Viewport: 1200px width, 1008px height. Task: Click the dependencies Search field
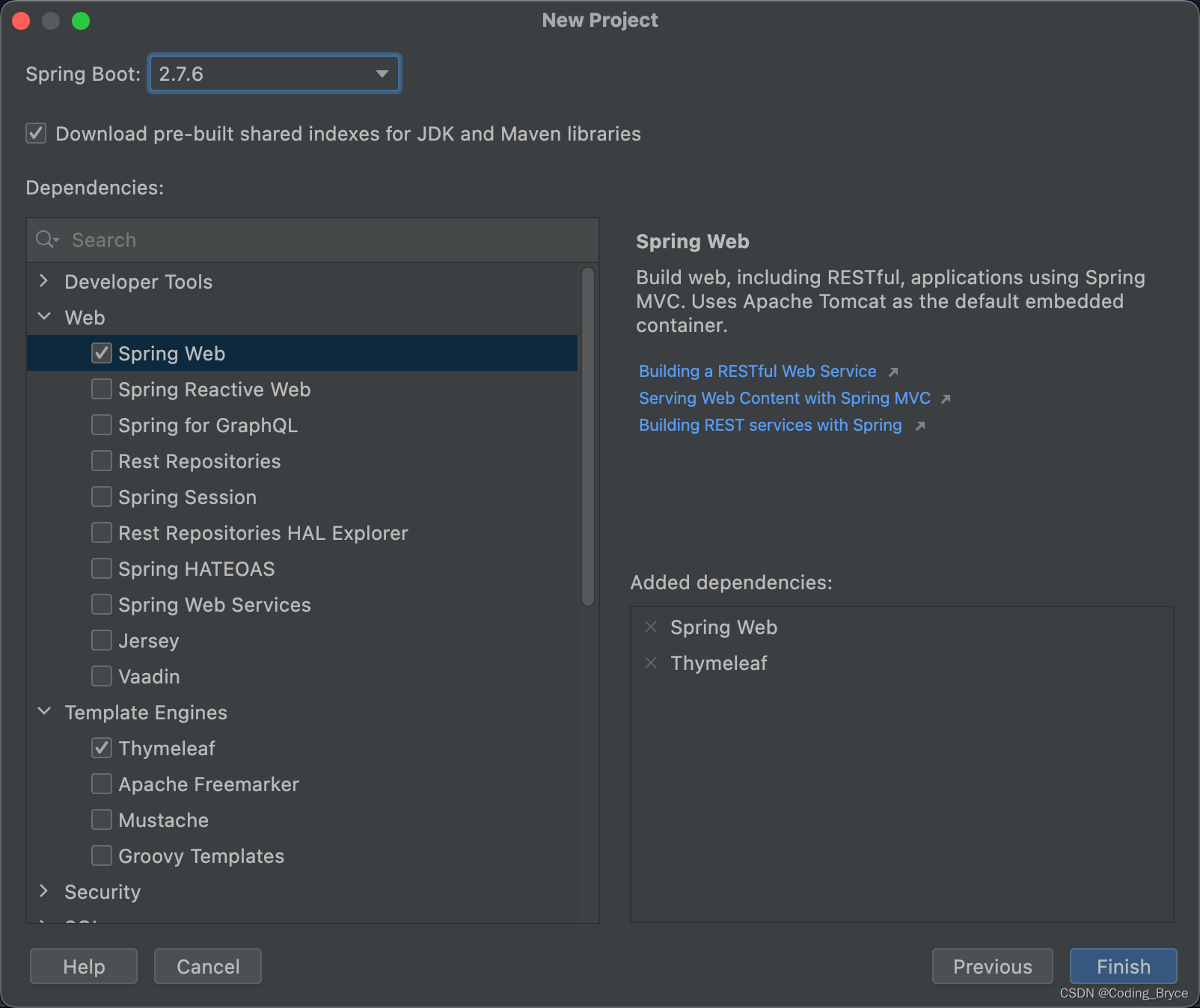point(313,240)
